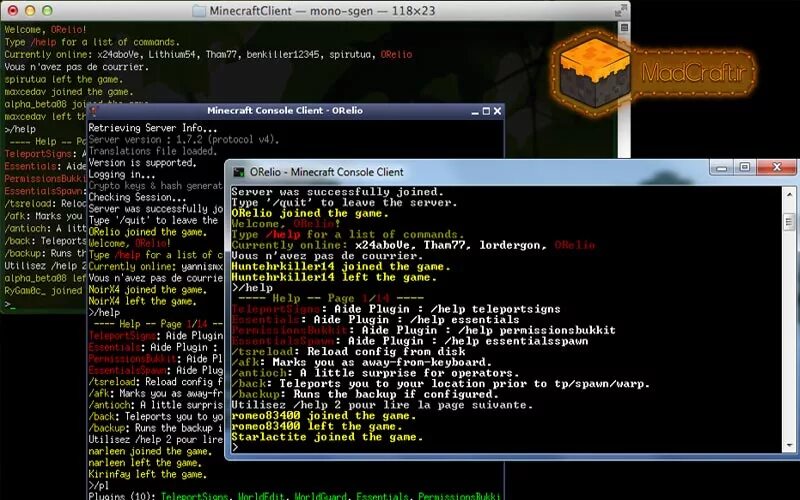Viewport: 800px width, 500px height.
Task: Click 'Retrieving Server Info...' in Linux window
Action: pos(153,128)
